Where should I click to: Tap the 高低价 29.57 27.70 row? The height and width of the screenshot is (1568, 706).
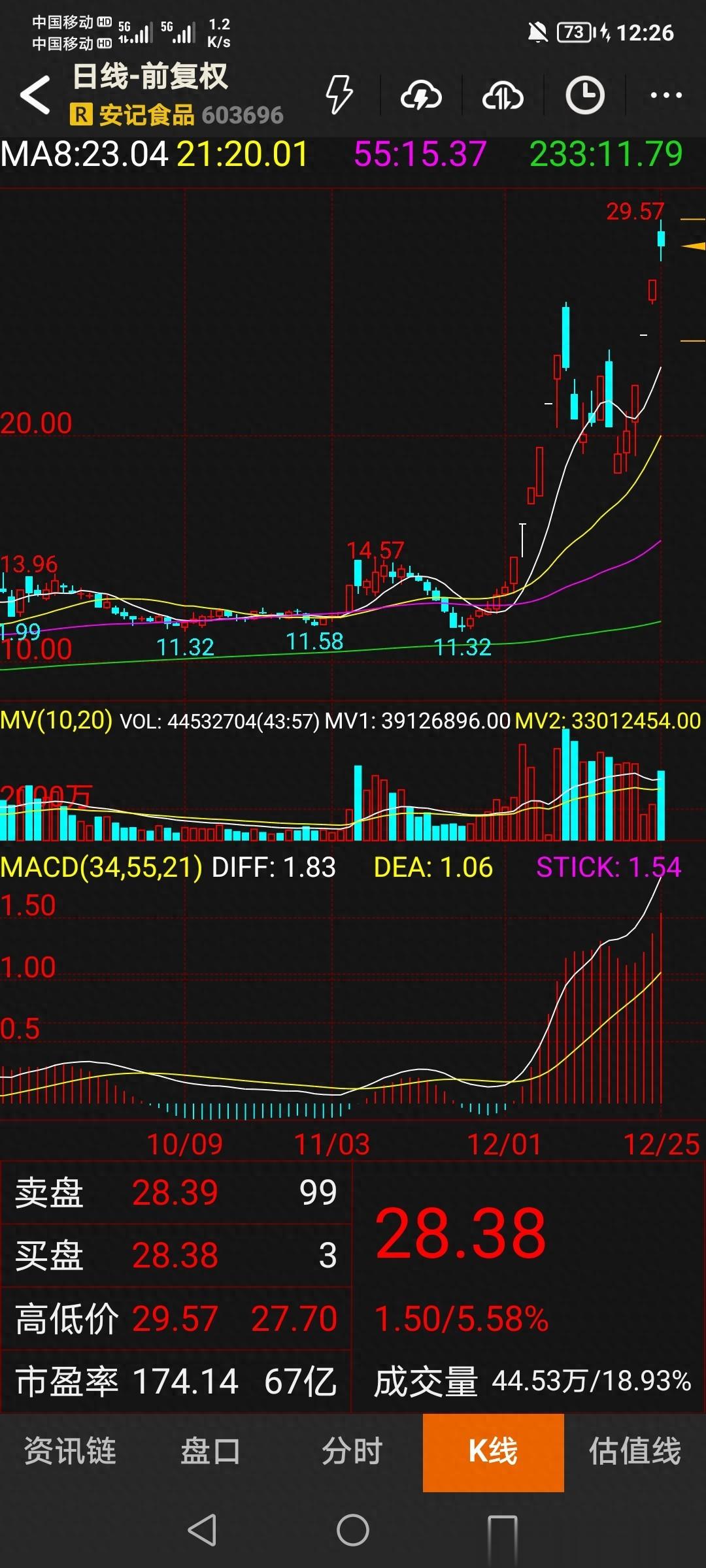point(176,1318)
